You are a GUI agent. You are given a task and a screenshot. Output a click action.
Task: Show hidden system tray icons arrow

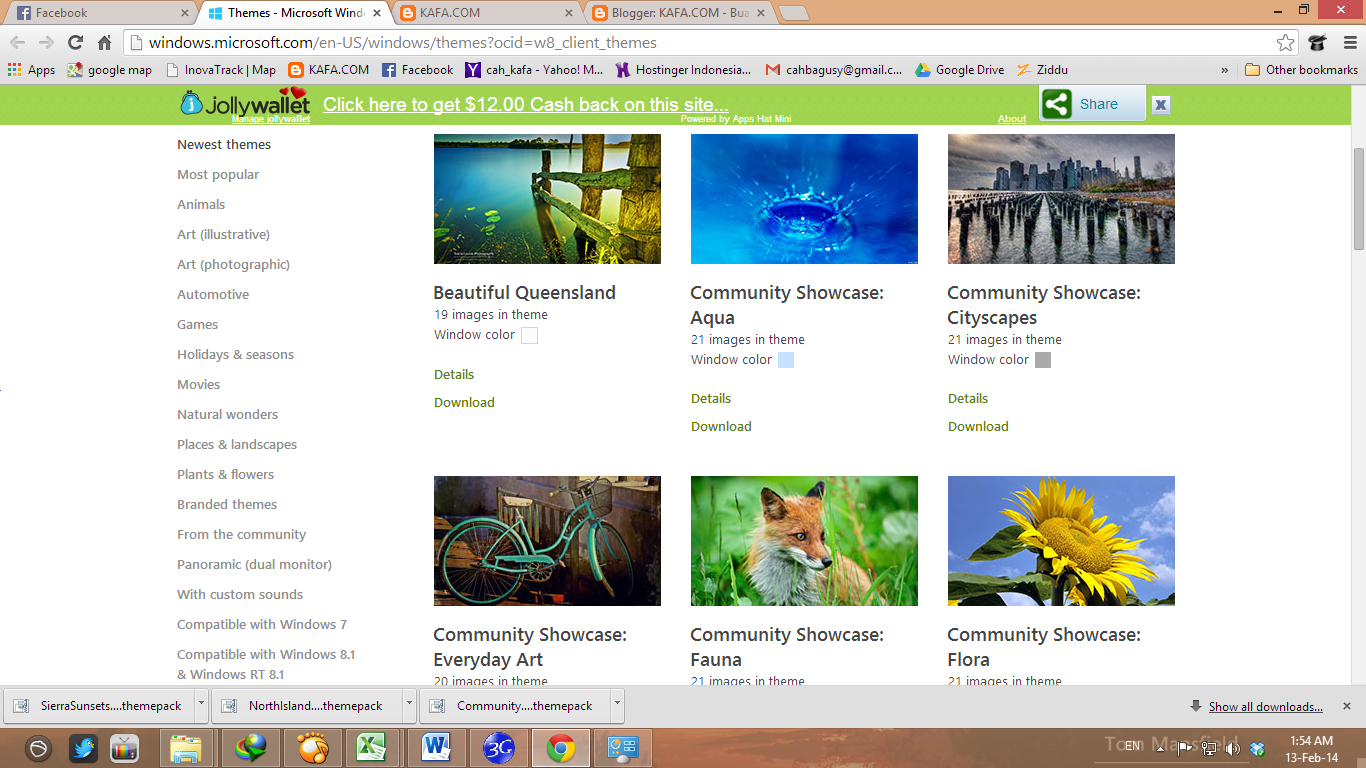click(x=1160, y=747)
